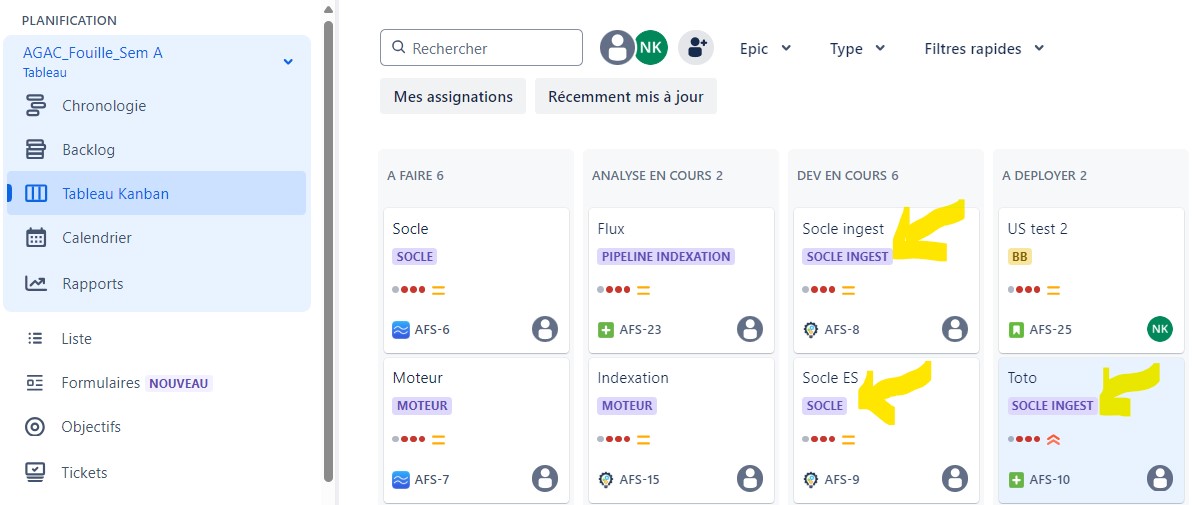Open the Flux card AFS-23
1192x505 pixels.
pos(681,281)
